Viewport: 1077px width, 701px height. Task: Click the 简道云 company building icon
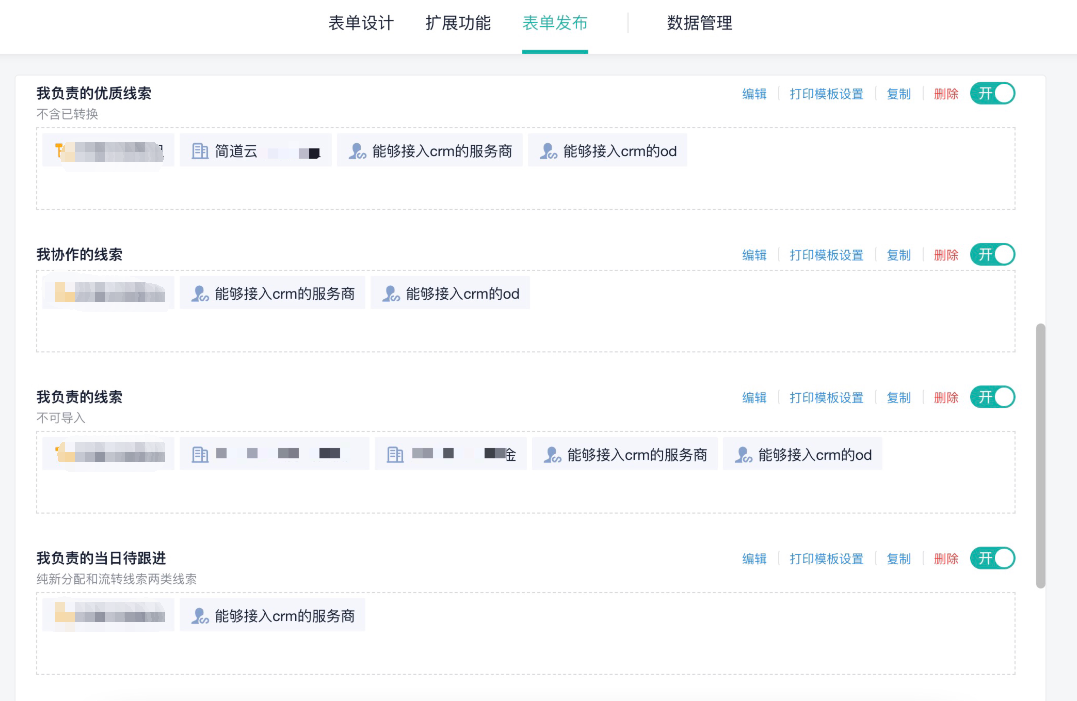200,151
